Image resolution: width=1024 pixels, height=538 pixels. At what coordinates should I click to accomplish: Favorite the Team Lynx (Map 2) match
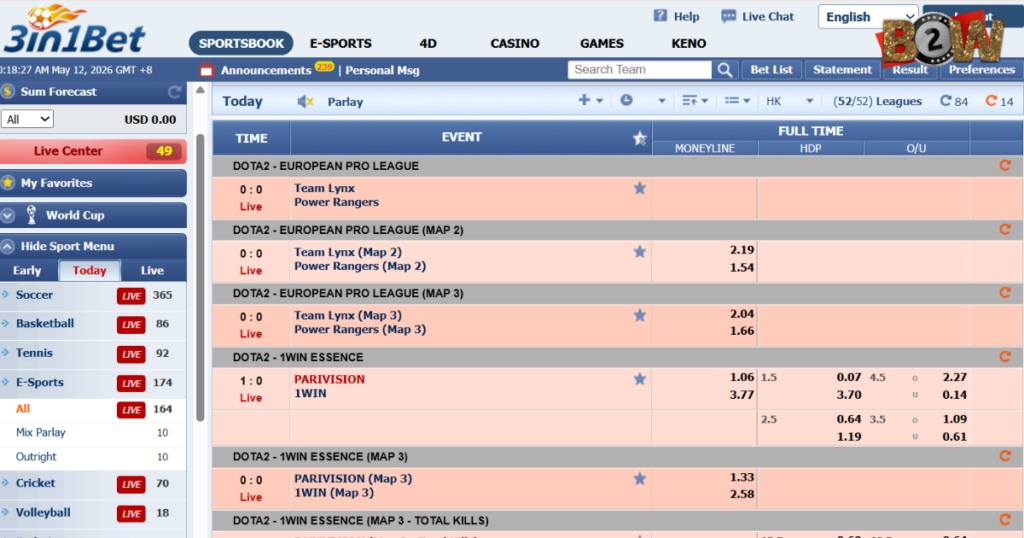pyautogui.click(x=639, y=252)
